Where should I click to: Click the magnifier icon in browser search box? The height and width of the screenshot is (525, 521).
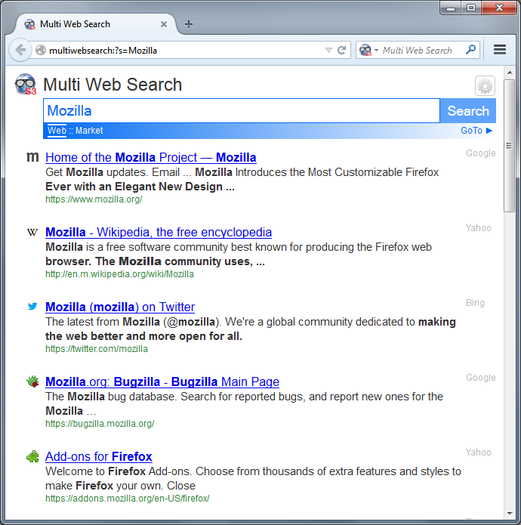471,50
